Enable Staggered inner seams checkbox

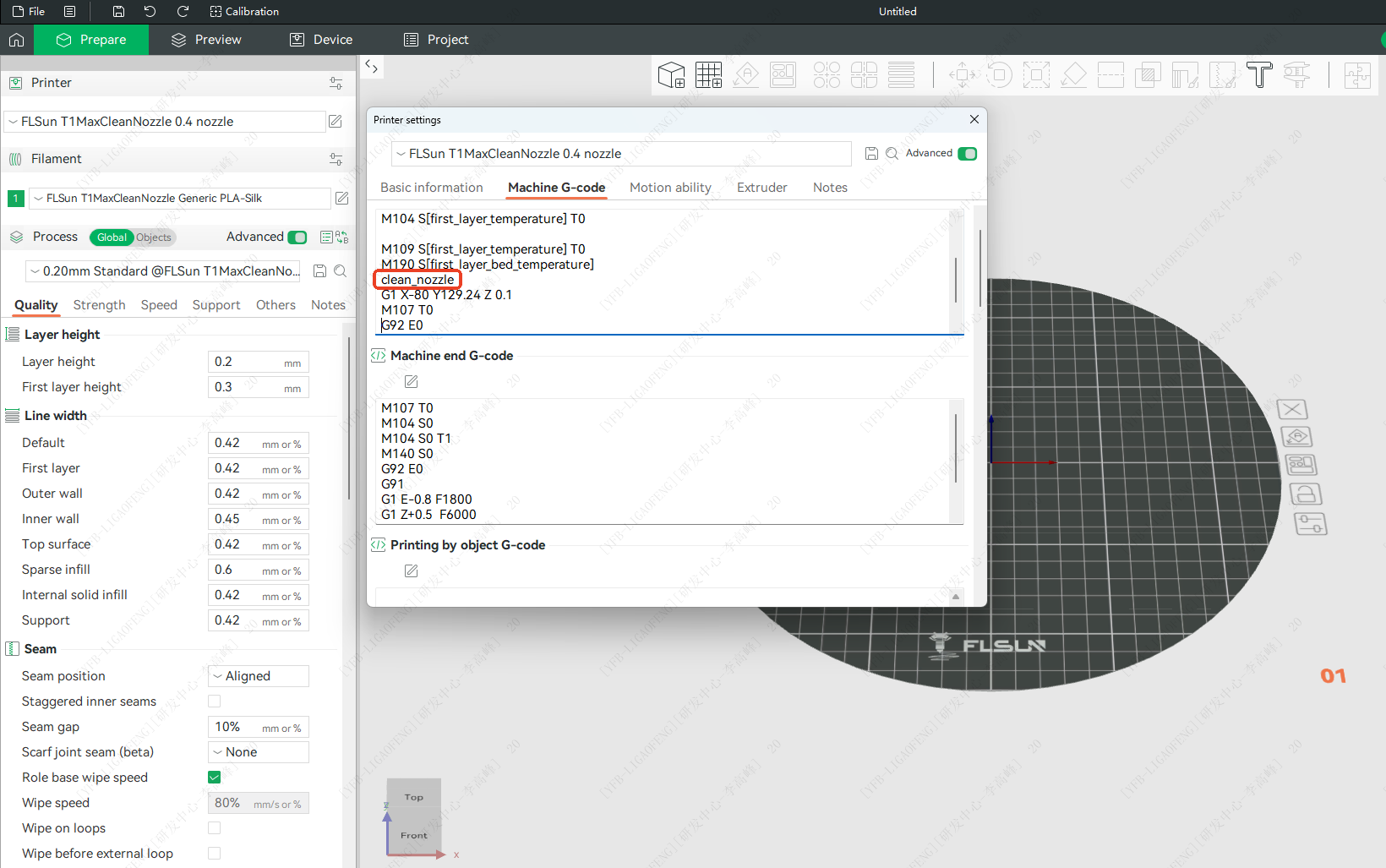coord(215,701)
